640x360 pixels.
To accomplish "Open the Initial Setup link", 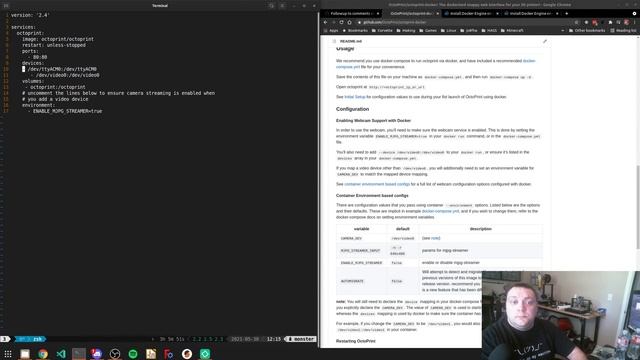I will tap(355, 97).
